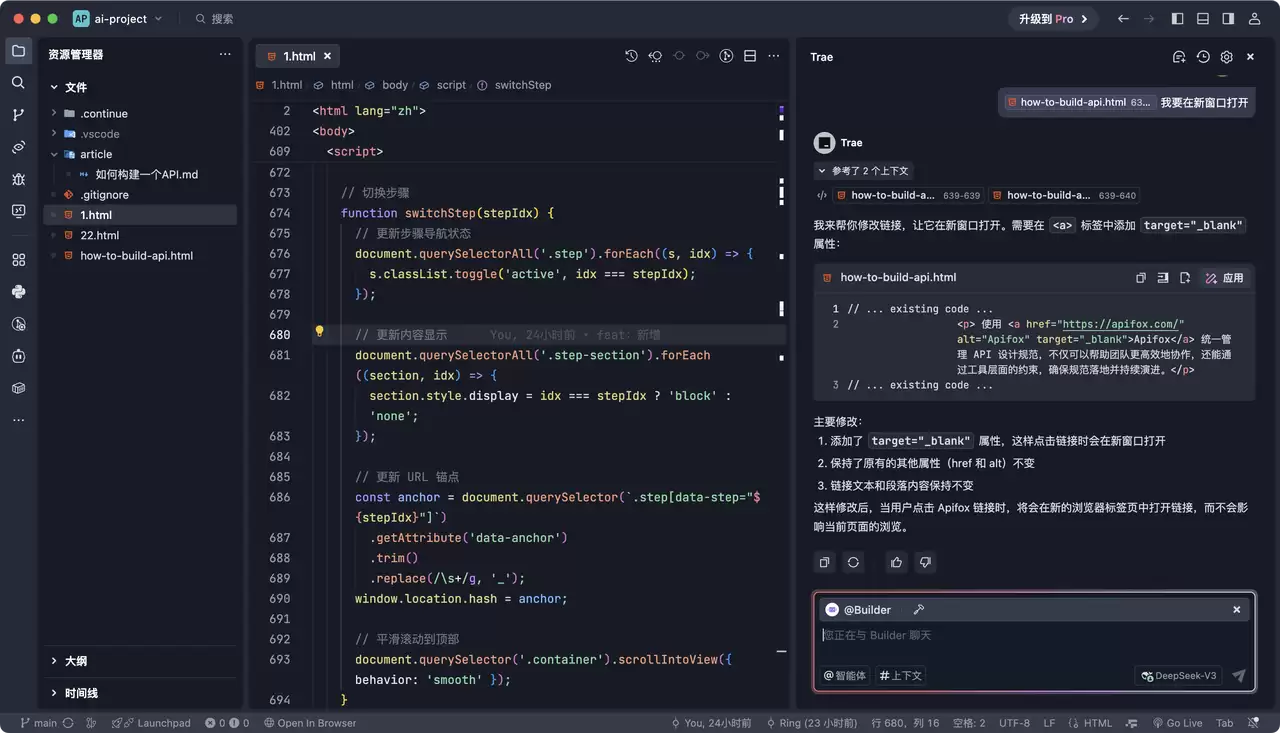The width and height of the screenshot is (1280, 733).
Task: Click the script breadcrumb item
Action: pos(451,85)
